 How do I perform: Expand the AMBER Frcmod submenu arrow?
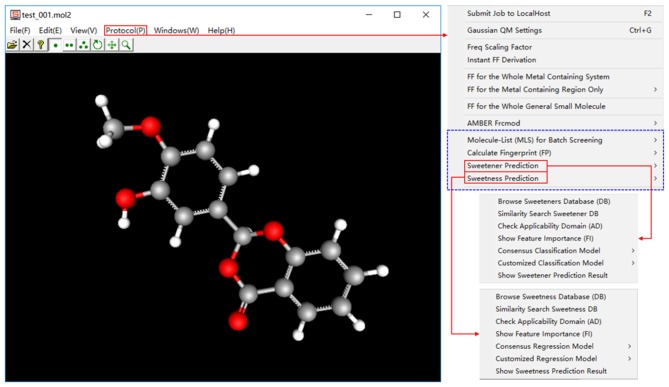pos(655,123)
